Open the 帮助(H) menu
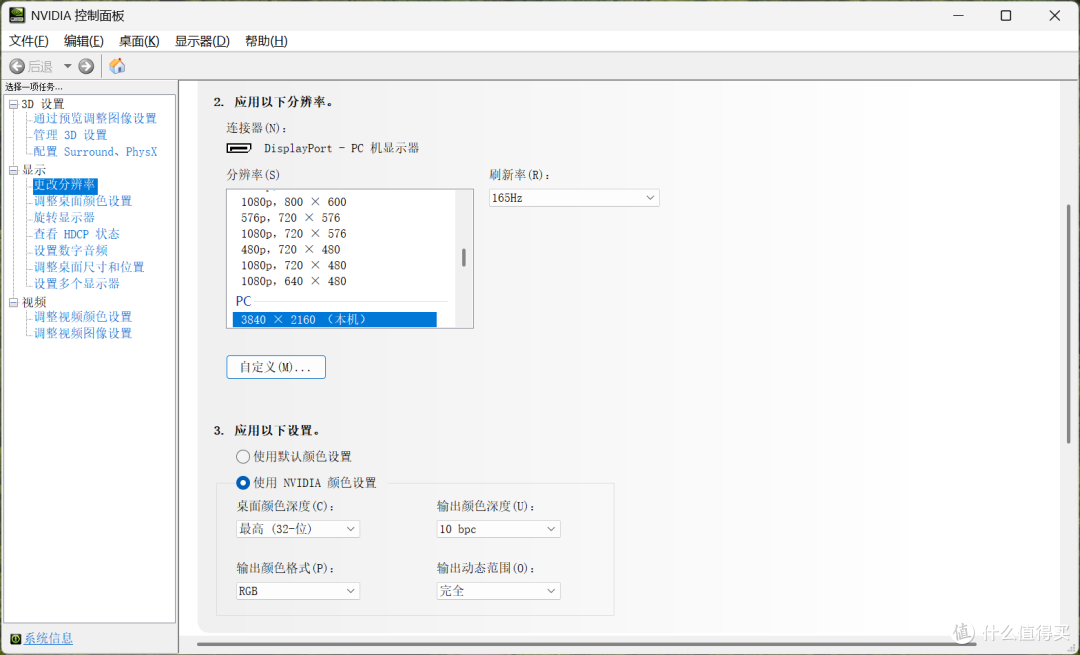 [266, 41]
